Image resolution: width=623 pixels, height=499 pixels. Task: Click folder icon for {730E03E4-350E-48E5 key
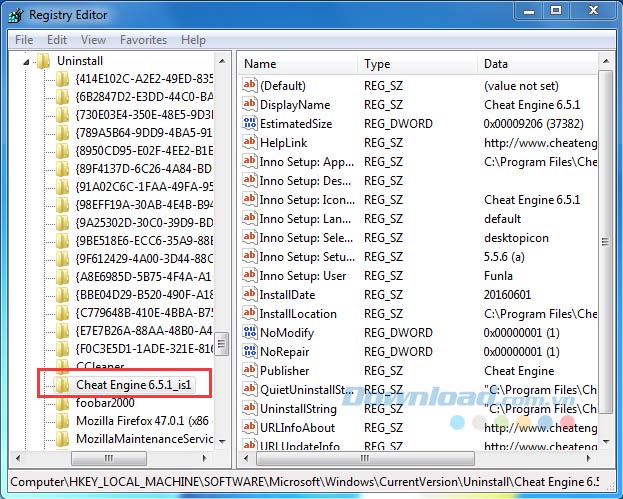coord(62,114)
